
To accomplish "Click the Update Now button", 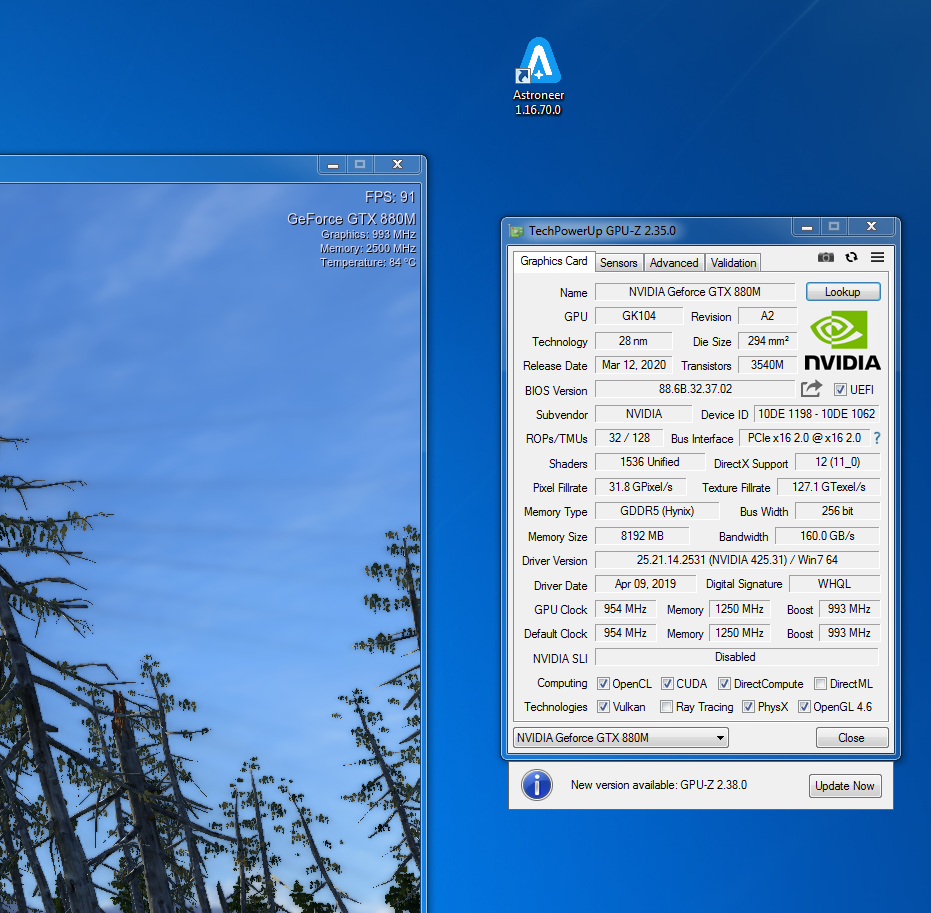I will click(x=845, y=786).
